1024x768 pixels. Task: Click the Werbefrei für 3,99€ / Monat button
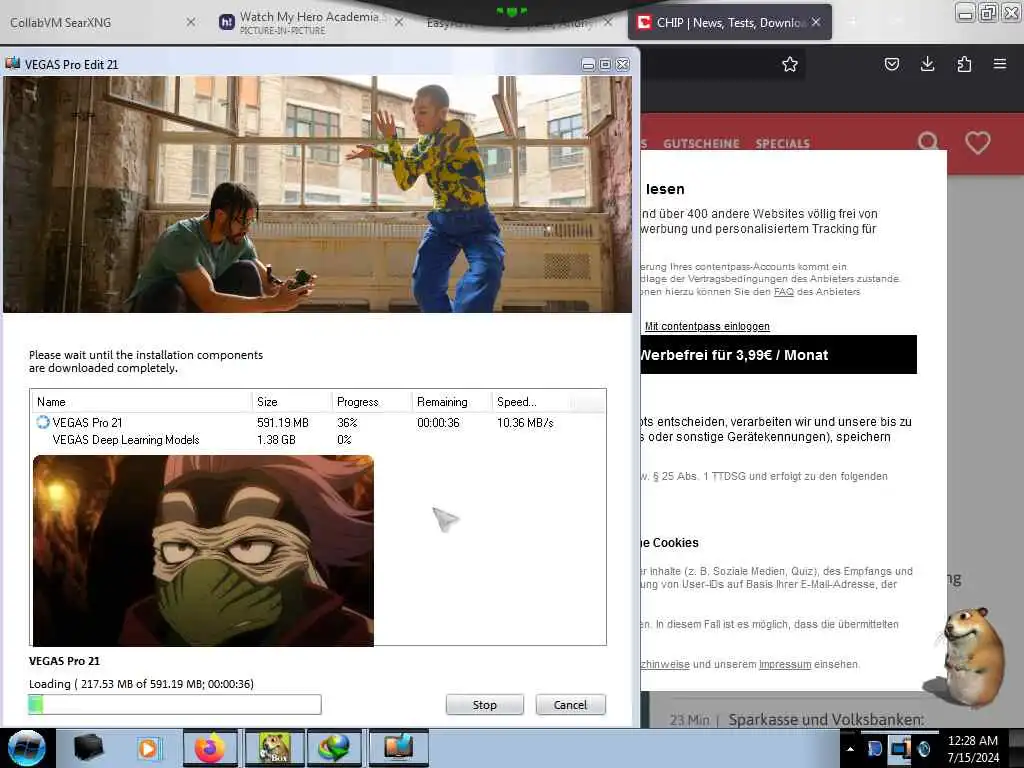[x=778, y=355]
